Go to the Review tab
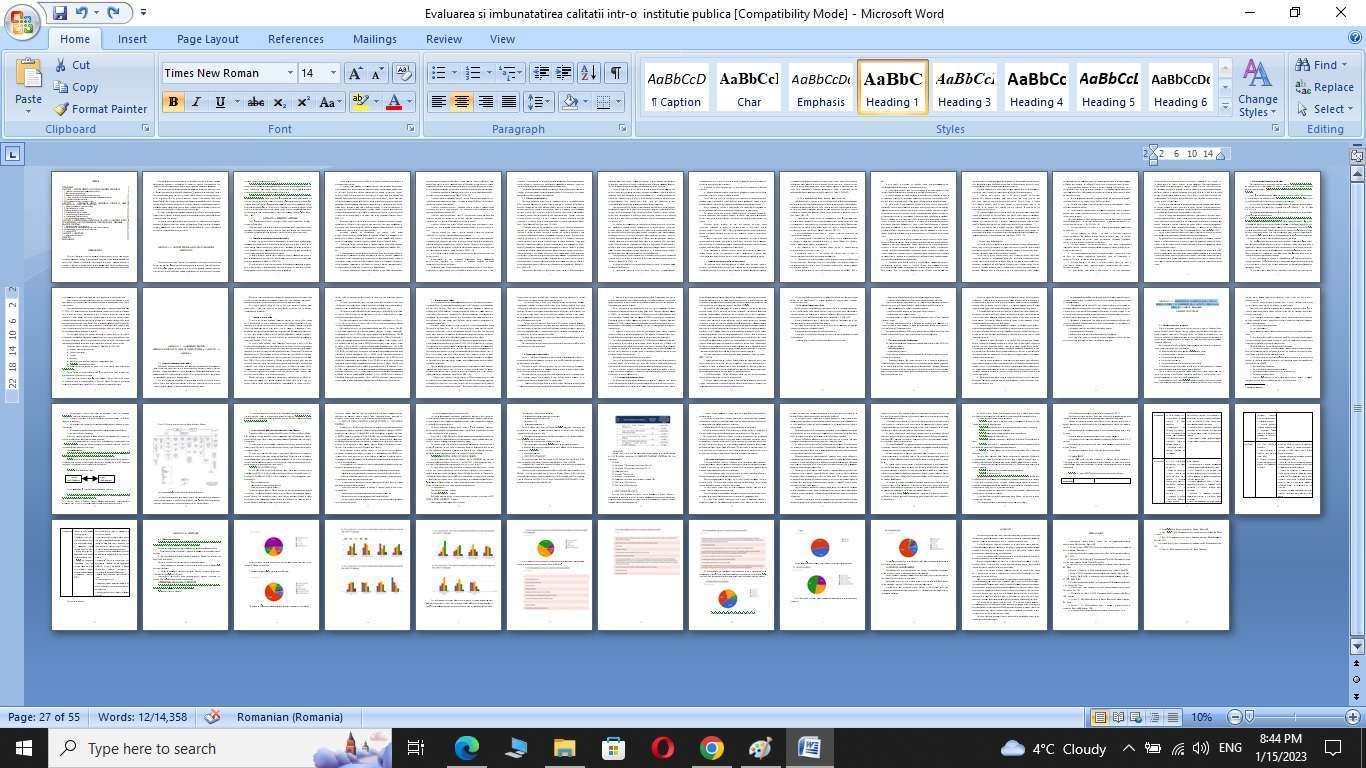The width and height of the screenshot is (1366, 768). (x=444, y=39)
